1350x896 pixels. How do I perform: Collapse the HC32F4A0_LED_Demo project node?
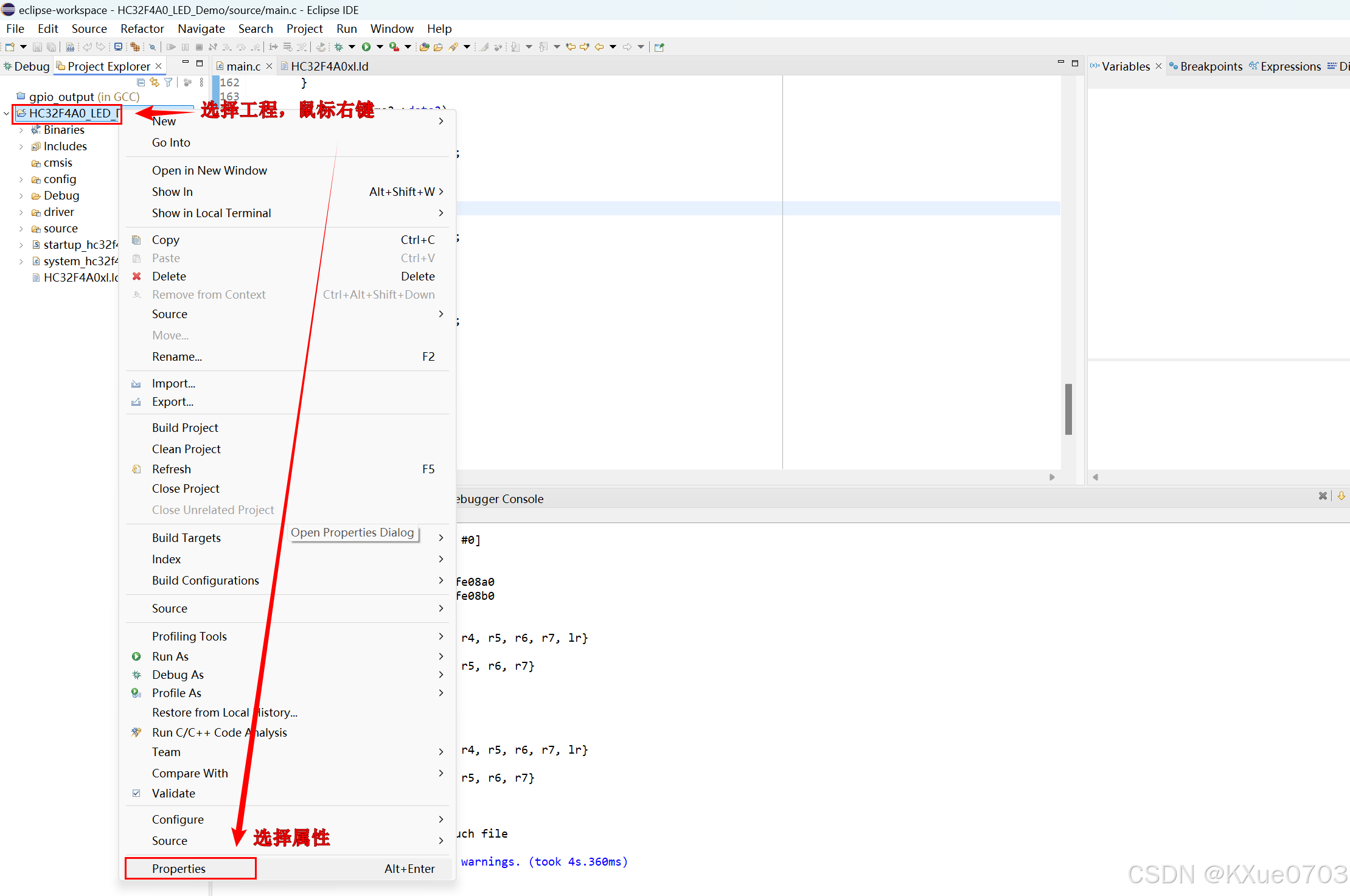click(x=7, y=114)
